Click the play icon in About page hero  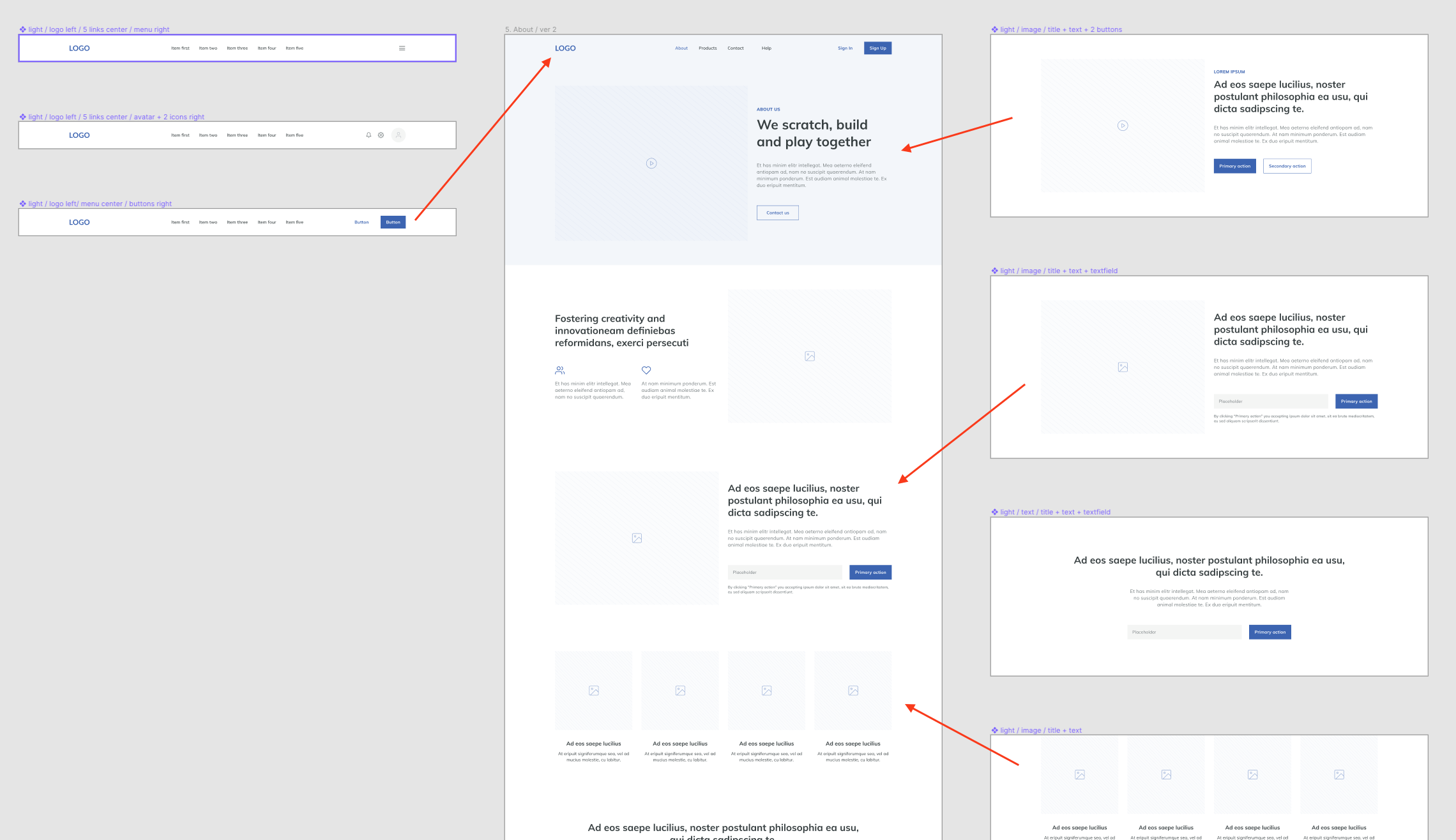click(x=651, y=163)
